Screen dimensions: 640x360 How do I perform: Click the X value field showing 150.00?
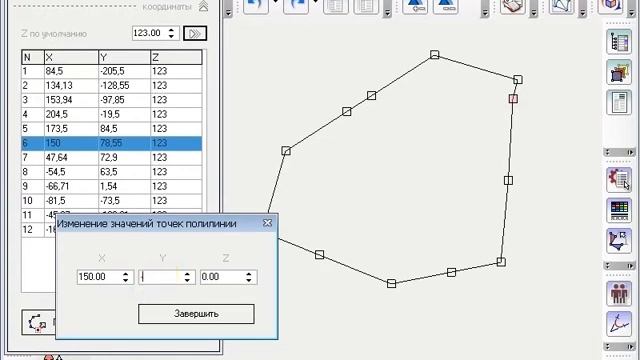tap(99, 277)
